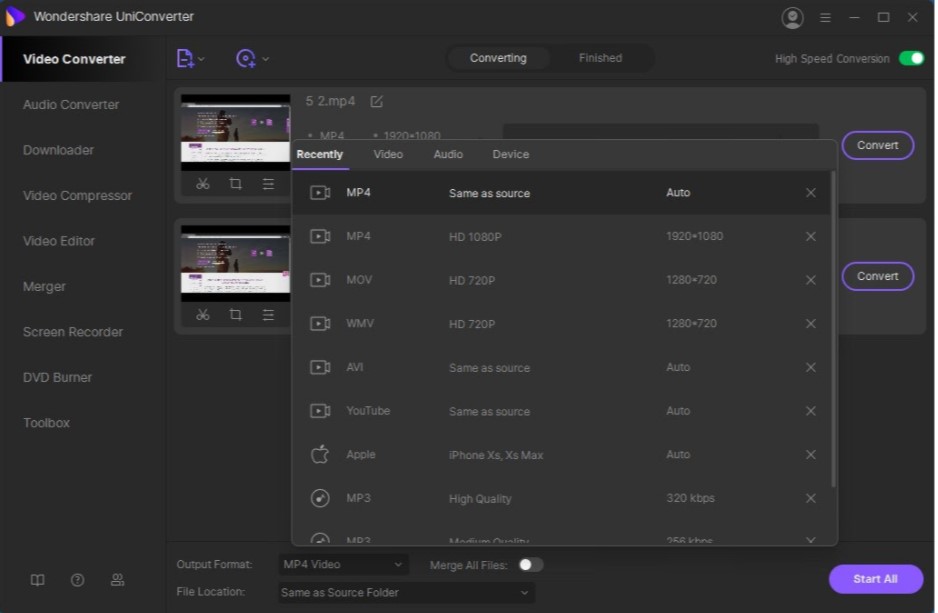Open the Finished tab
Screen dimensions: 938x613
[x=600, y=58]
